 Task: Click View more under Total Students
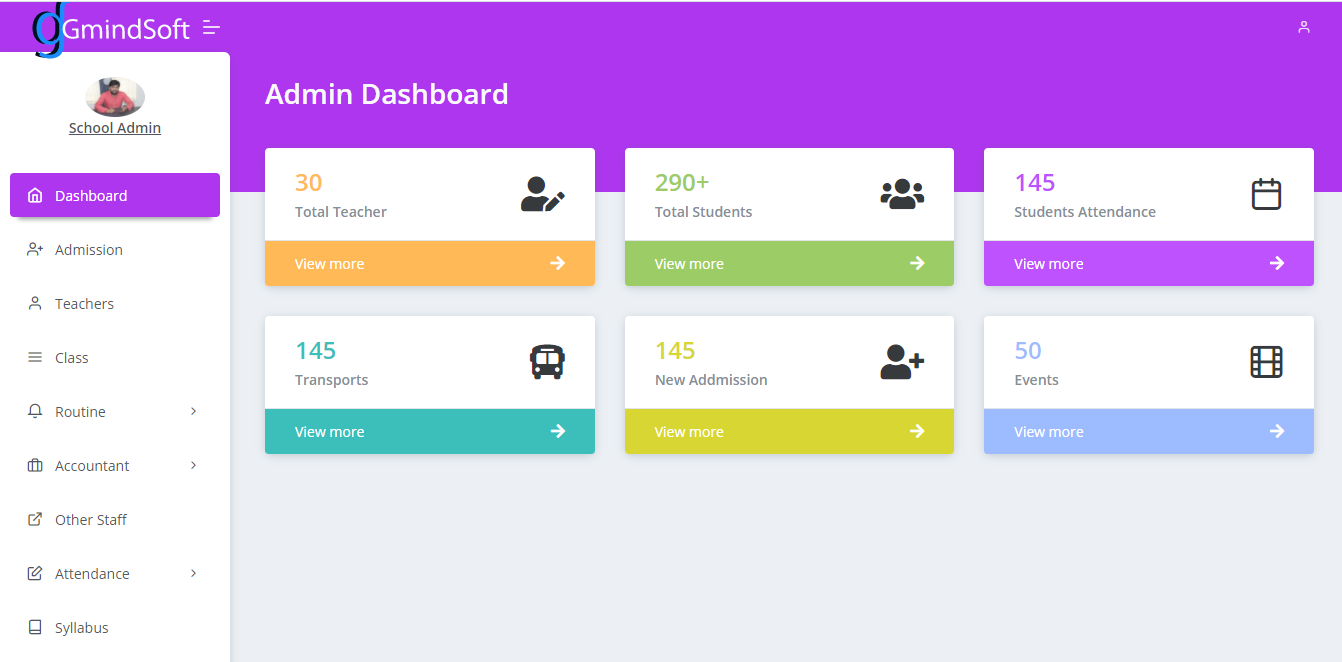pyautogui.click(x=689, y=264)
